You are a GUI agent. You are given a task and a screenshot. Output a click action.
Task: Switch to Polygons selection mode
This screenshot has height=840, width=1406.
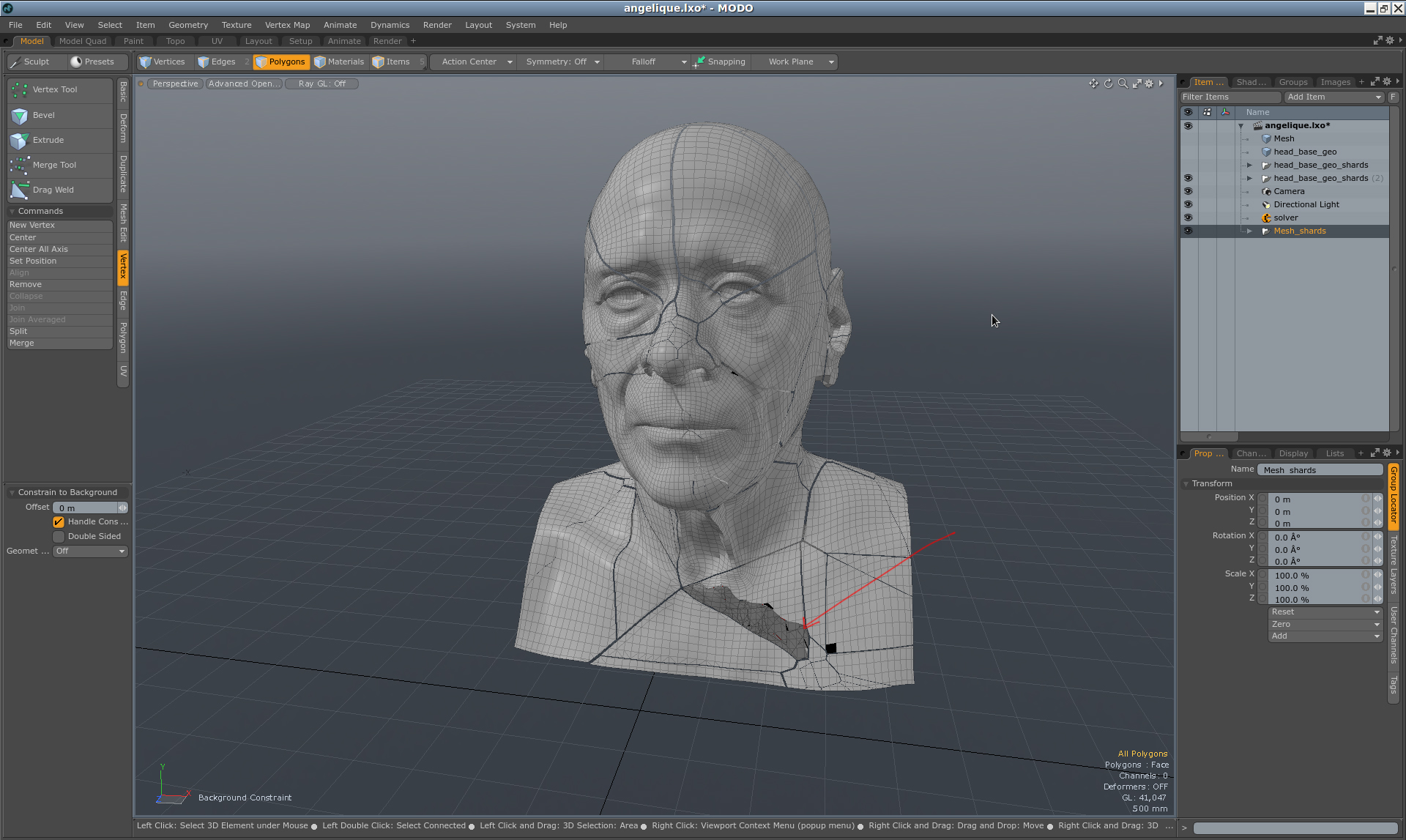pos(280,62)
